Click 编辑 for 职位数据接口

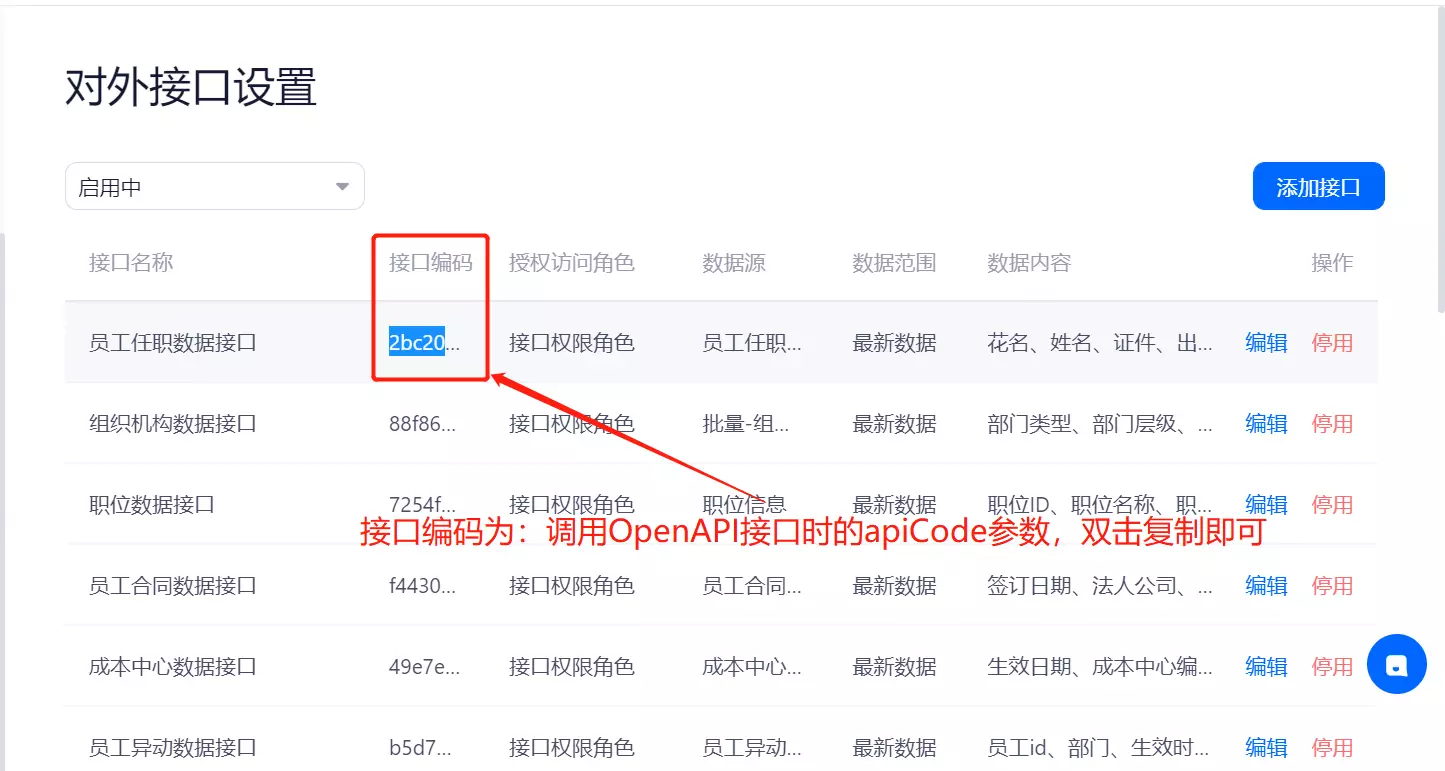click(x=1266, y=505)
